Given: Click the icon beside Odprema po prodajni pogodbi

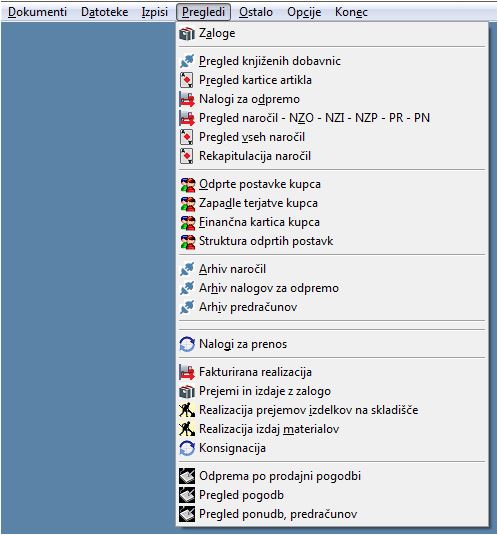Looking at the screenshot, I should pyautogui.click(x=187, y=476).
